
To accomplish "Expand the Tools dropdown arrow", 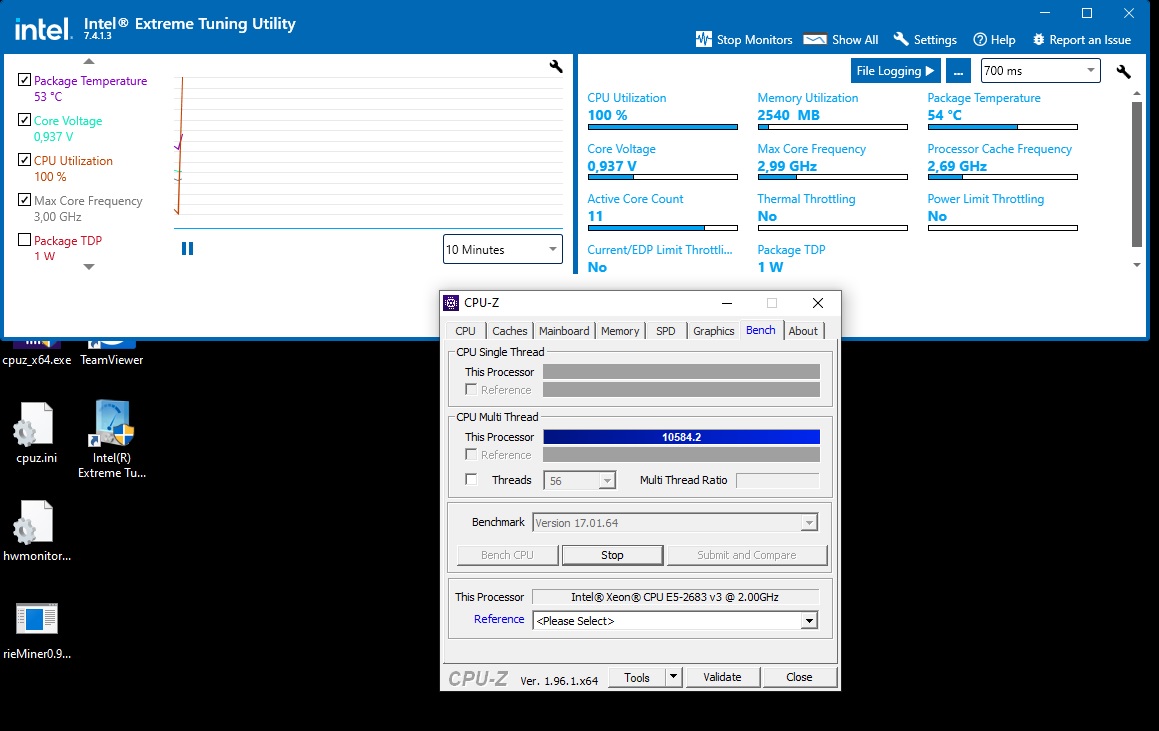I will click(x=673, y=677).
